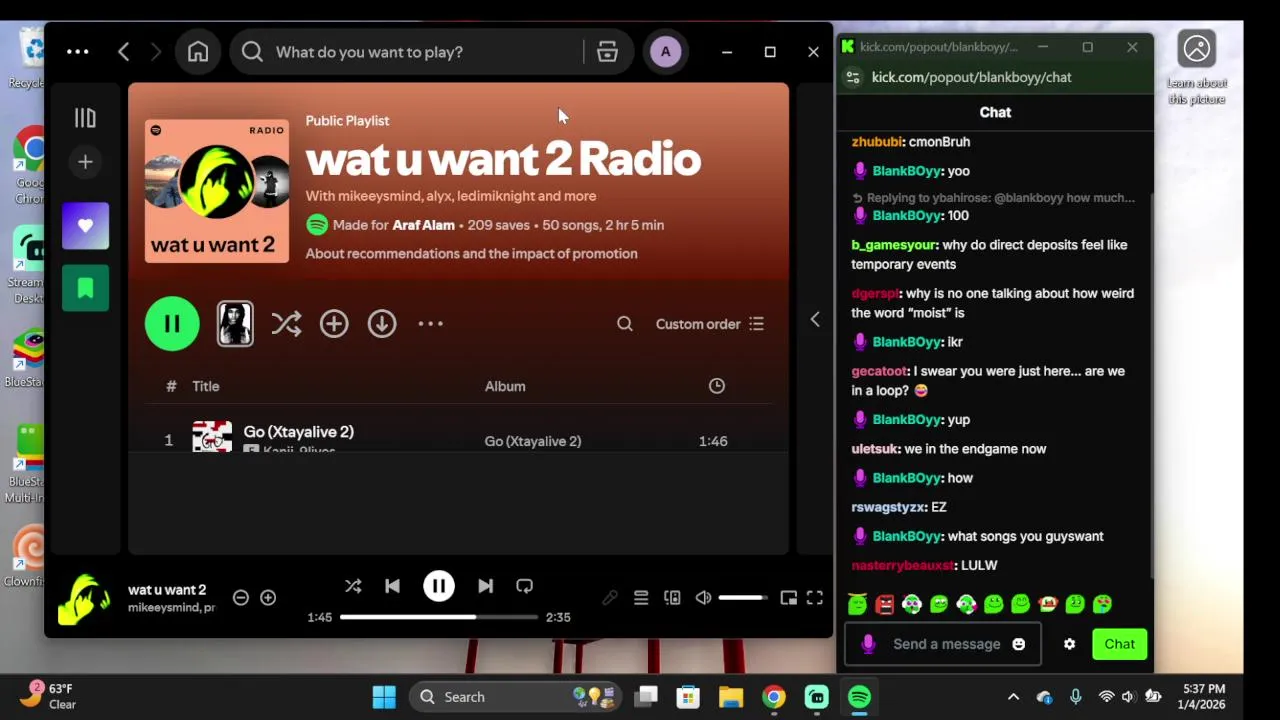Open the profile link 'Araf Alam'

coord(423,225)
